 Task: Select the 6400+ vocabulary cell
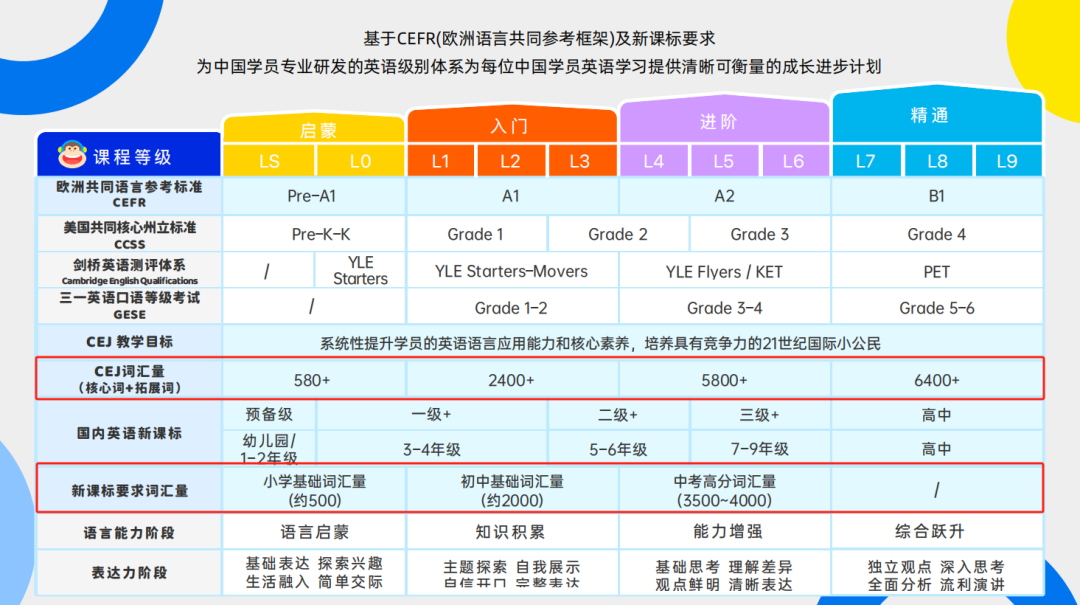937,380
